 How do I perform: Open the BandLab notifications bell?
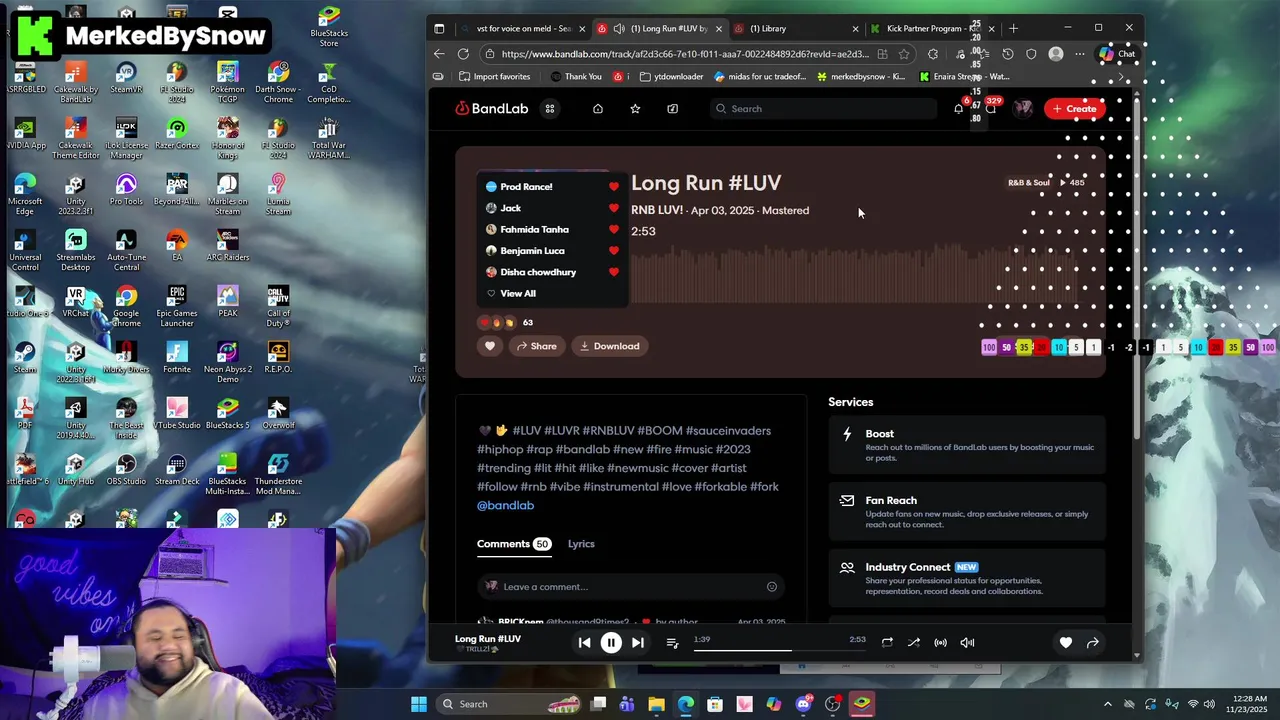[959, 108]
